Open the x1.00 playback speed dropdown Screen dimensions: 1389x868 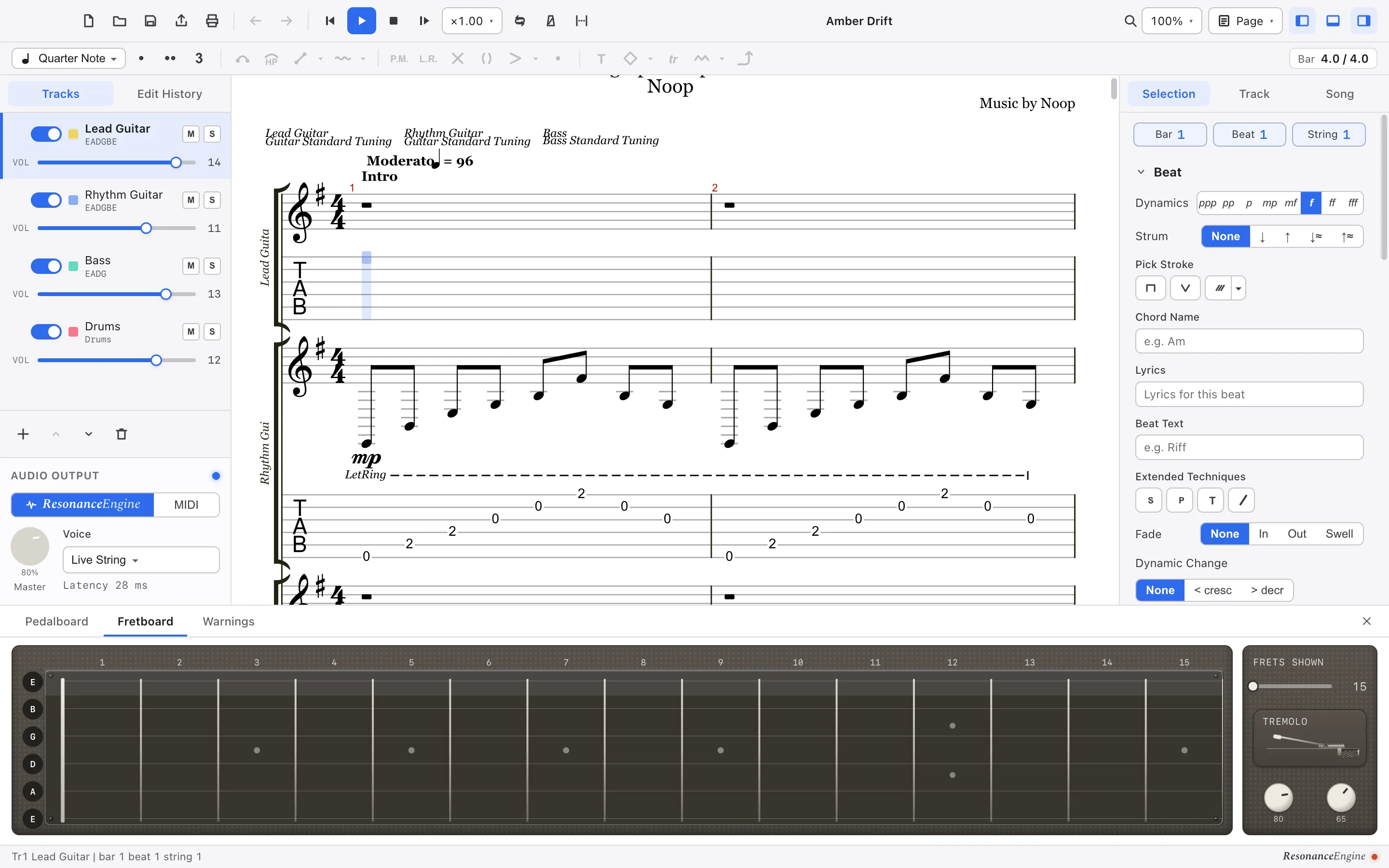point(472,21)
